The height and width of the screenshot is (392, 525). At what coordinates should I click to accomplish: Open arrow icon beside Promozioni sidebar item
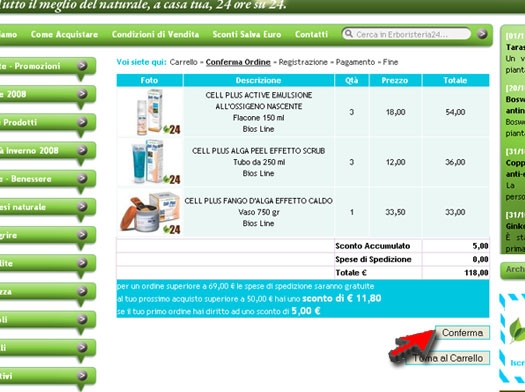(82, 66)
